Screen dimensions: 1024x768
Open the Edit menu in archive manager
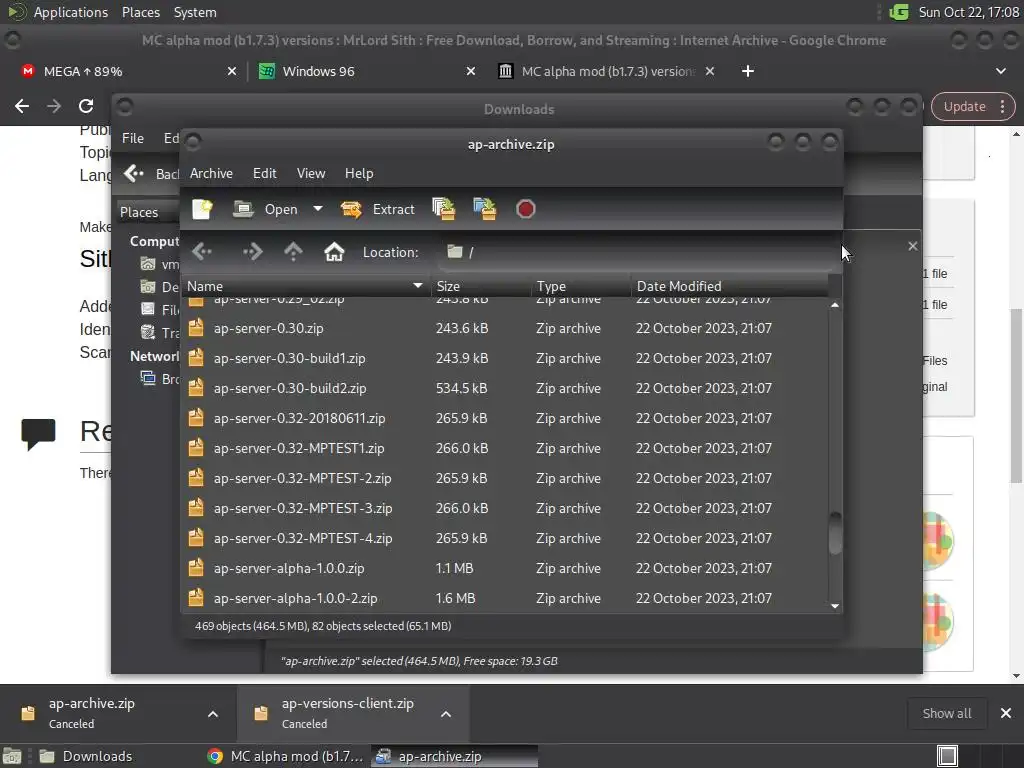(264, 173)
